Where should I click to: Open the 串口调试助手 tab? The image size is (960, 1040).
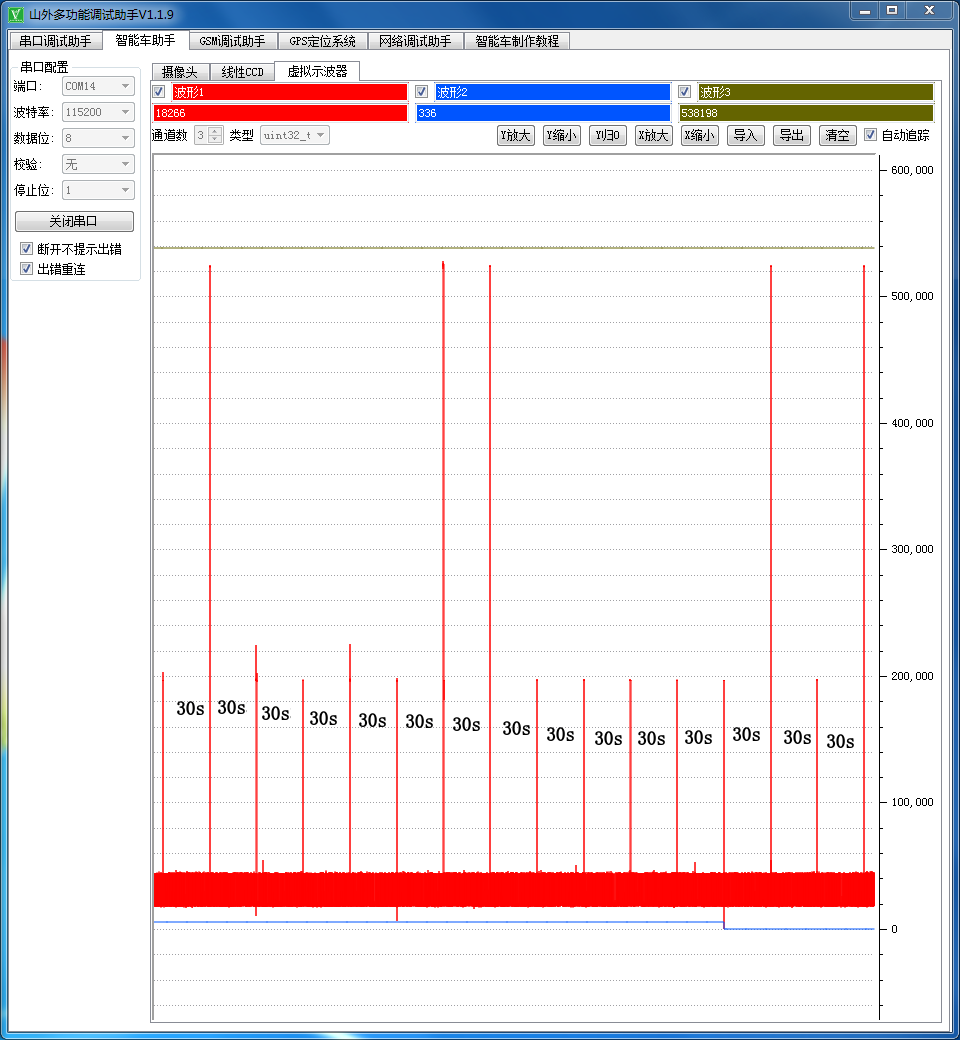click(56, 41)
